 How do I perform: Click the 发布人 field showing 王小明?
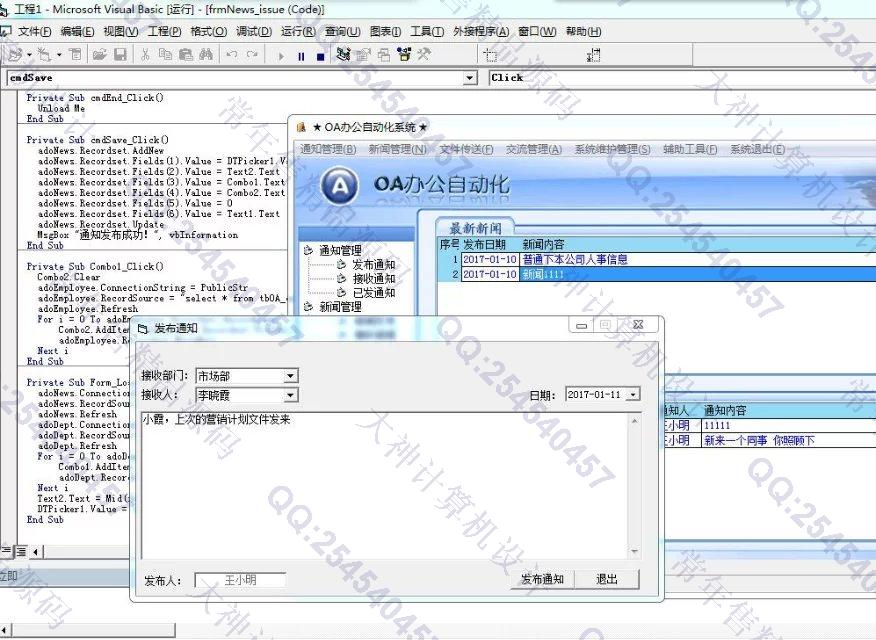[x=240, y=580]
